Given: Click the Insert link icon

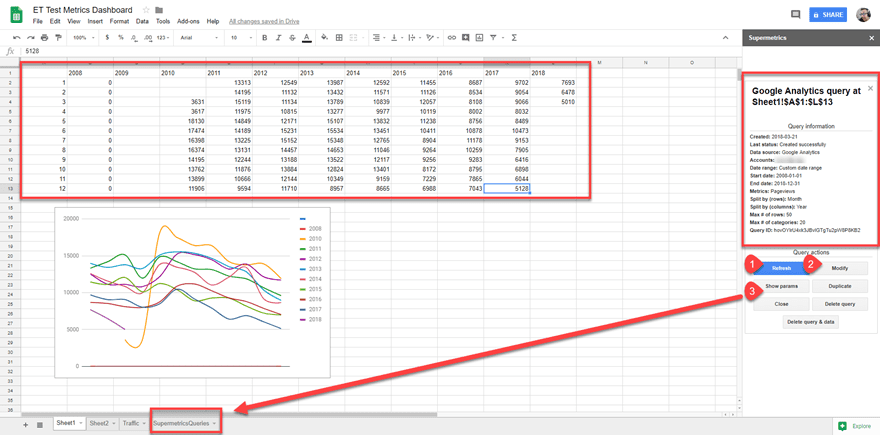Looking at the screenshot, I should click(x=451, y=38).
